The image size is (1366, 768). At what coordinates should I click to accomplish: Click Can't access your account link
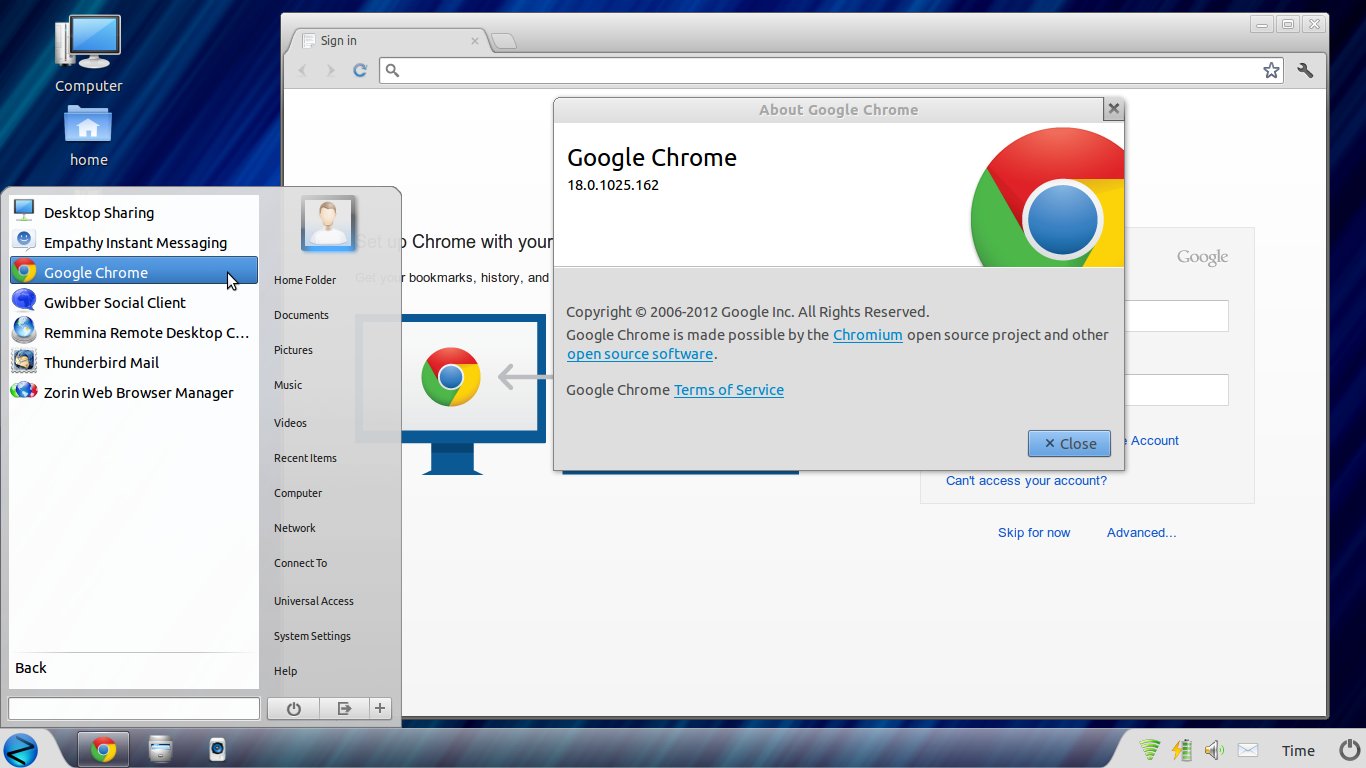pos(1026,481)
